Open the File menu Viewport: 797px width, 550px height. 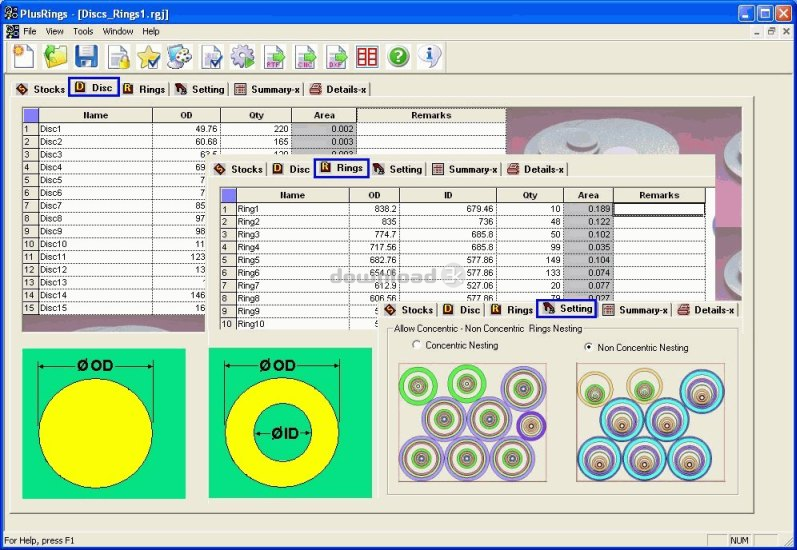pos(30,32)
